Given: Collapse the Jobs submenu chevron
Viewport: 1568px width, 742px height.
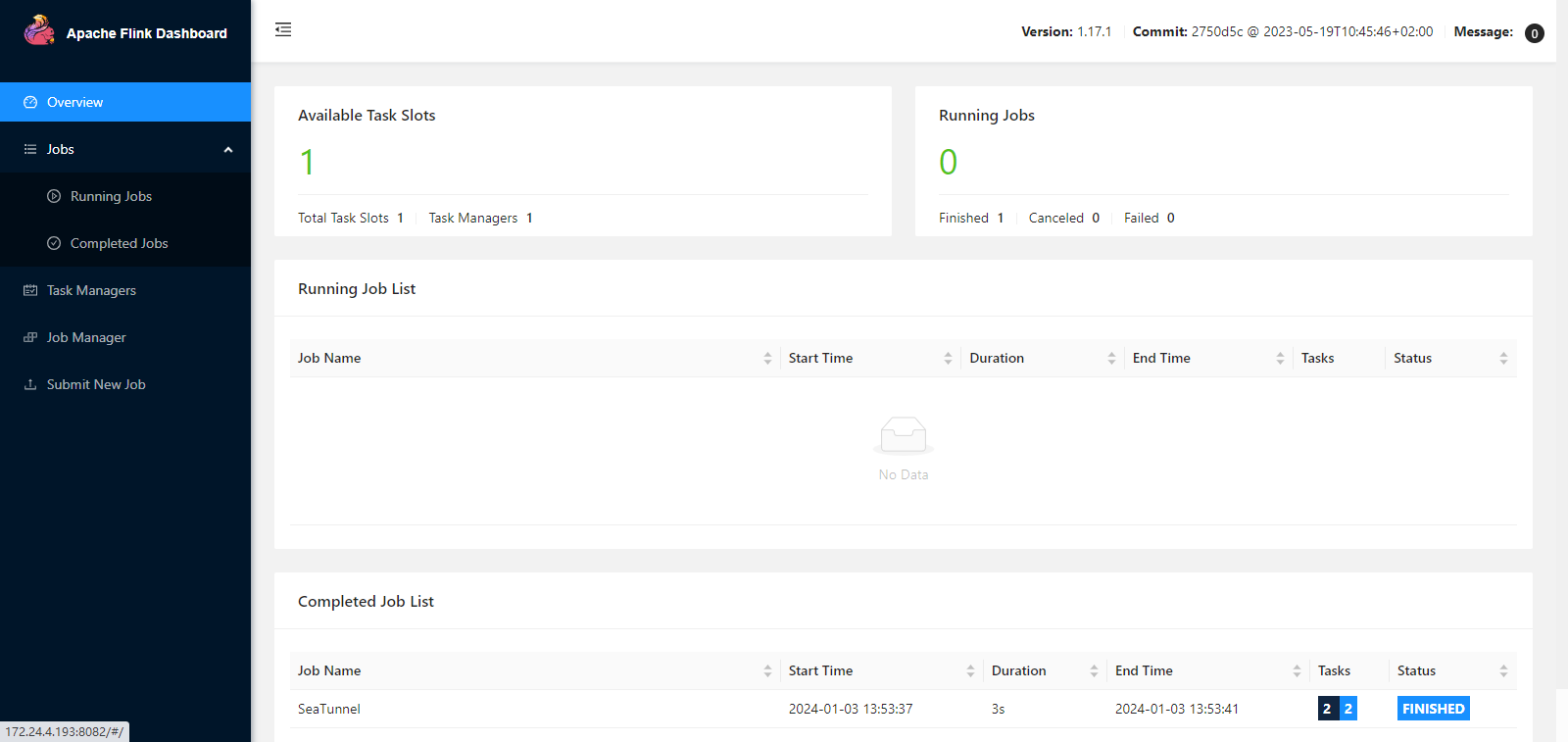Looking at the screenshot, I should tap(228, 150).
